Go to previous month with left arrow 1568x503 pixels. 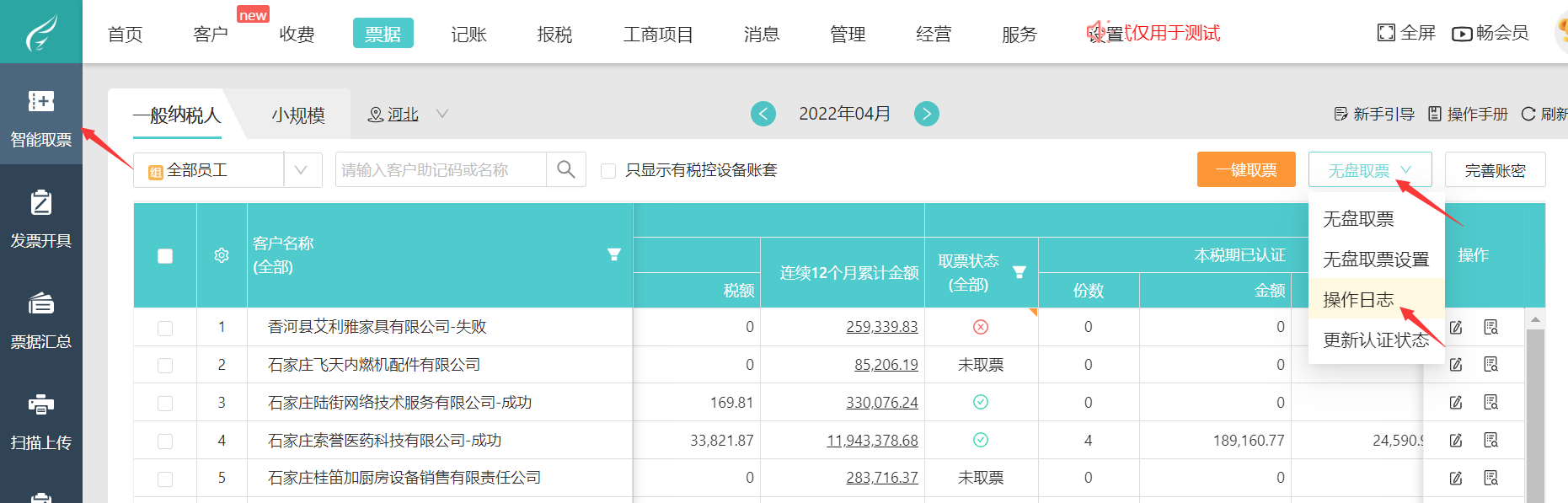[x=763, y=114]
